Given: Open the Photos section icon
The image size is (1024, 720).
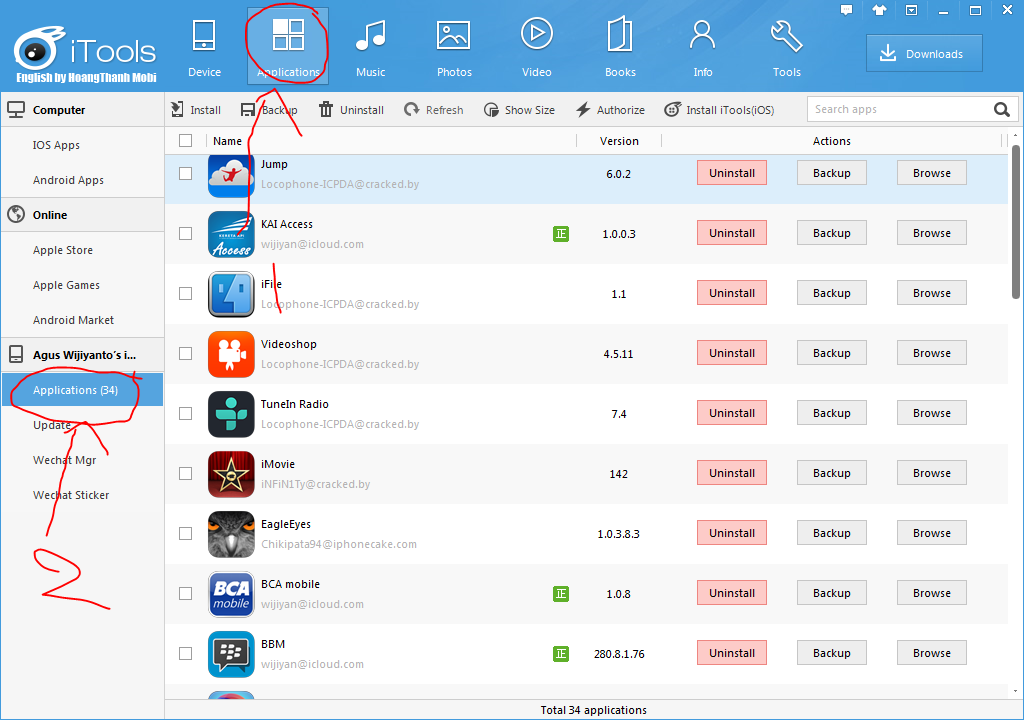Looking at the screenshot, I should (453, 36).
